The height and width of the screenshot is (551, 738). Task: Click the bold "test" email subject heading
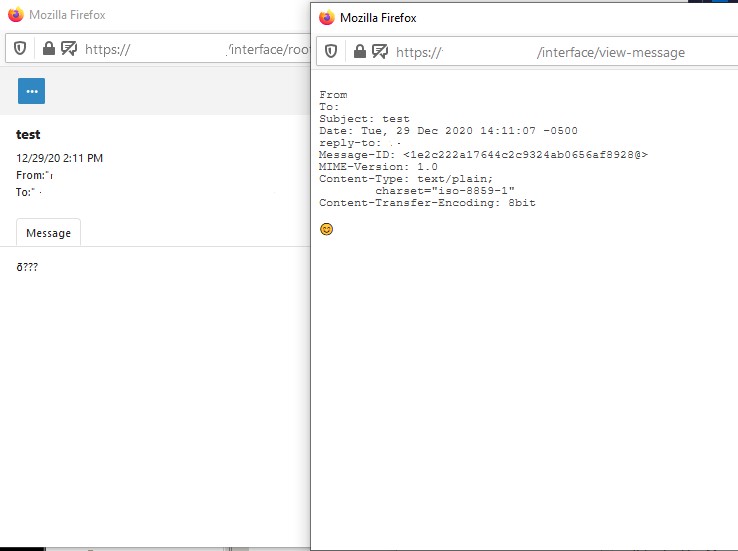coord(29,135)
